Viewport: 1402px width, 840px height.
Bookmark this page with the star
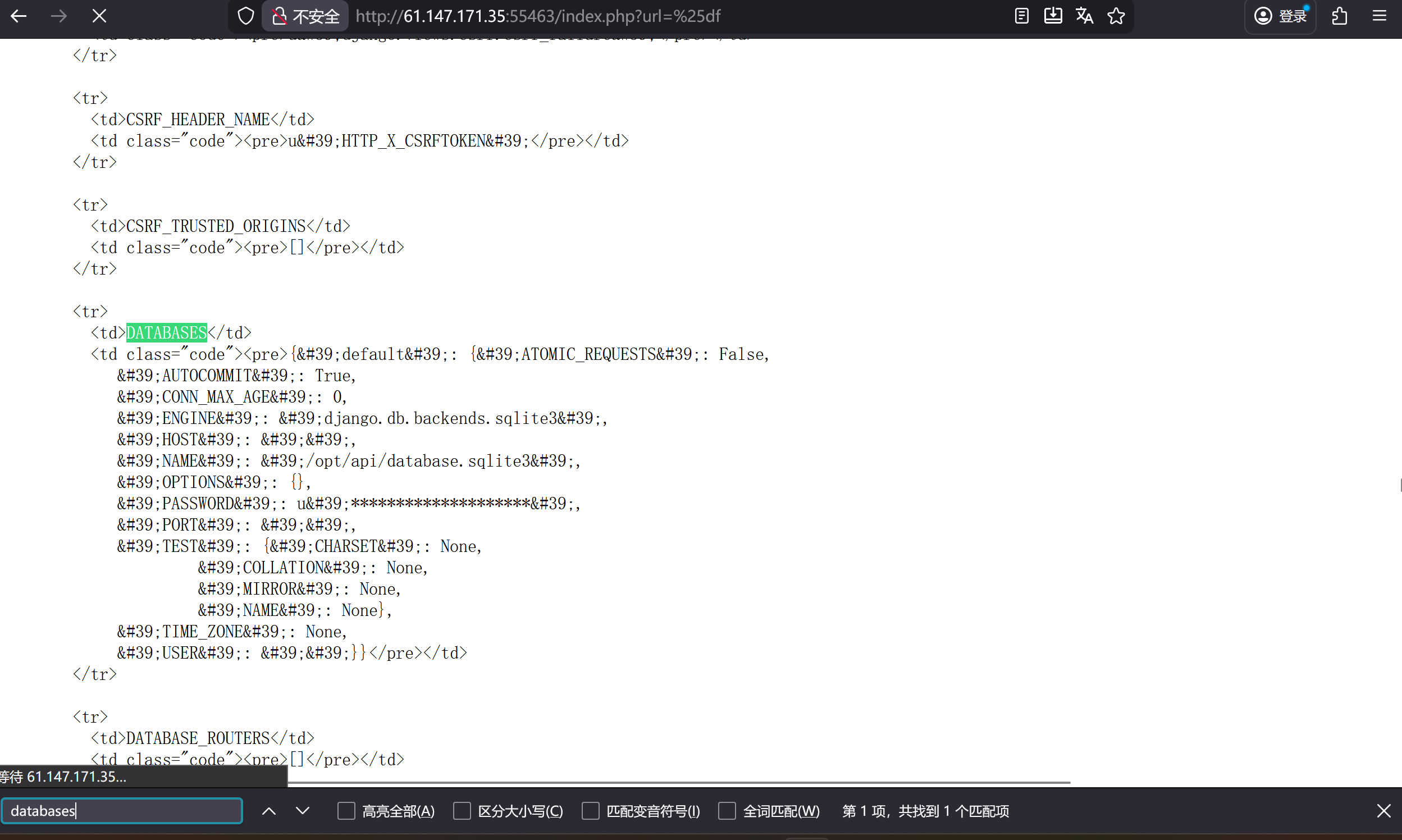coord(1116,16)
